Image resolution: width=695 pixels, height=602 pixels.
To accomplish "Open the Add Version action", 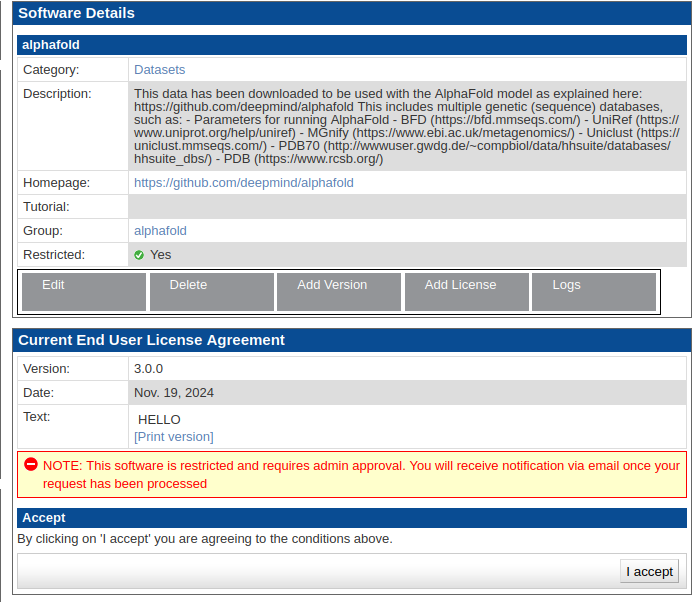I will point(338,291).
